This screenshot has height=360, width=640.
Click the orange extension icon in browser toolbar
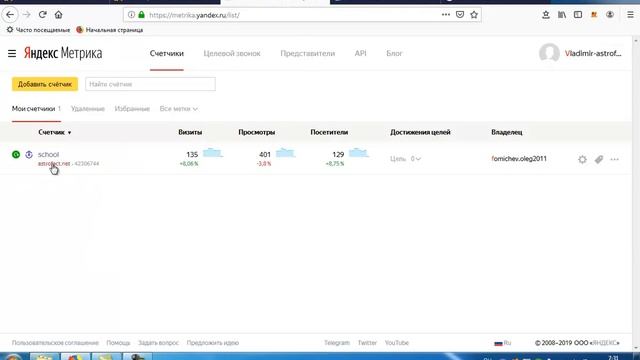pyautogui.click(x=594, y=15)
